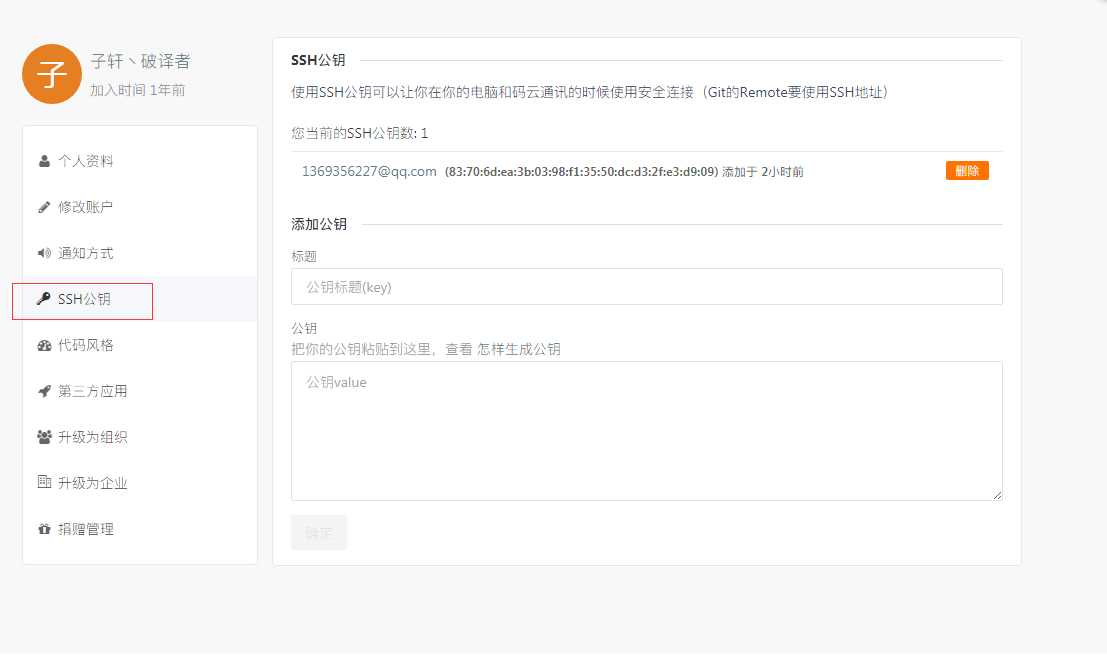Click the orange 删除 button
The image size is (1107, 670).
[966, 170]
